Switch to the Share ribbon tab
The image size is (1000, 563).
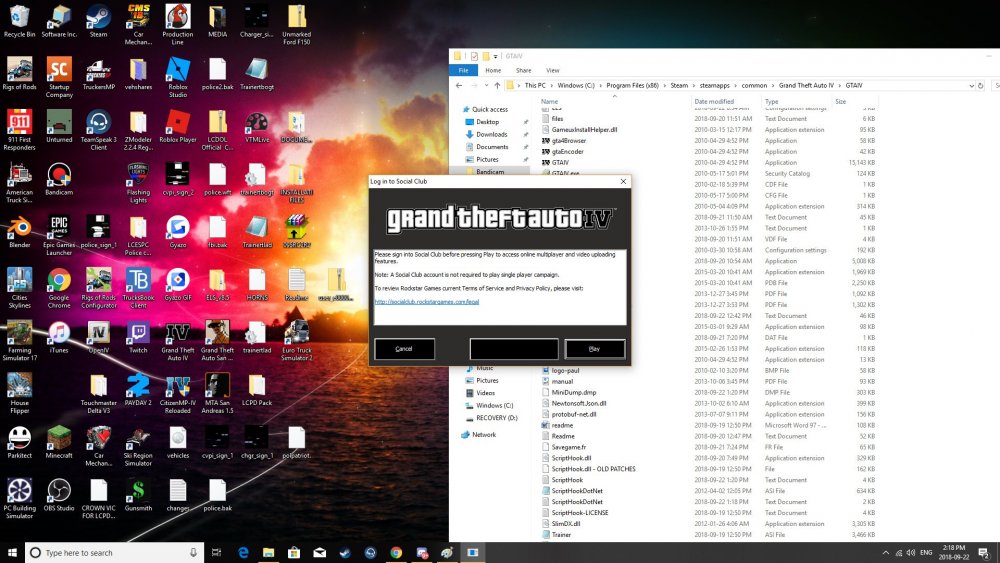pyautogui.click(x=524, y=70)
